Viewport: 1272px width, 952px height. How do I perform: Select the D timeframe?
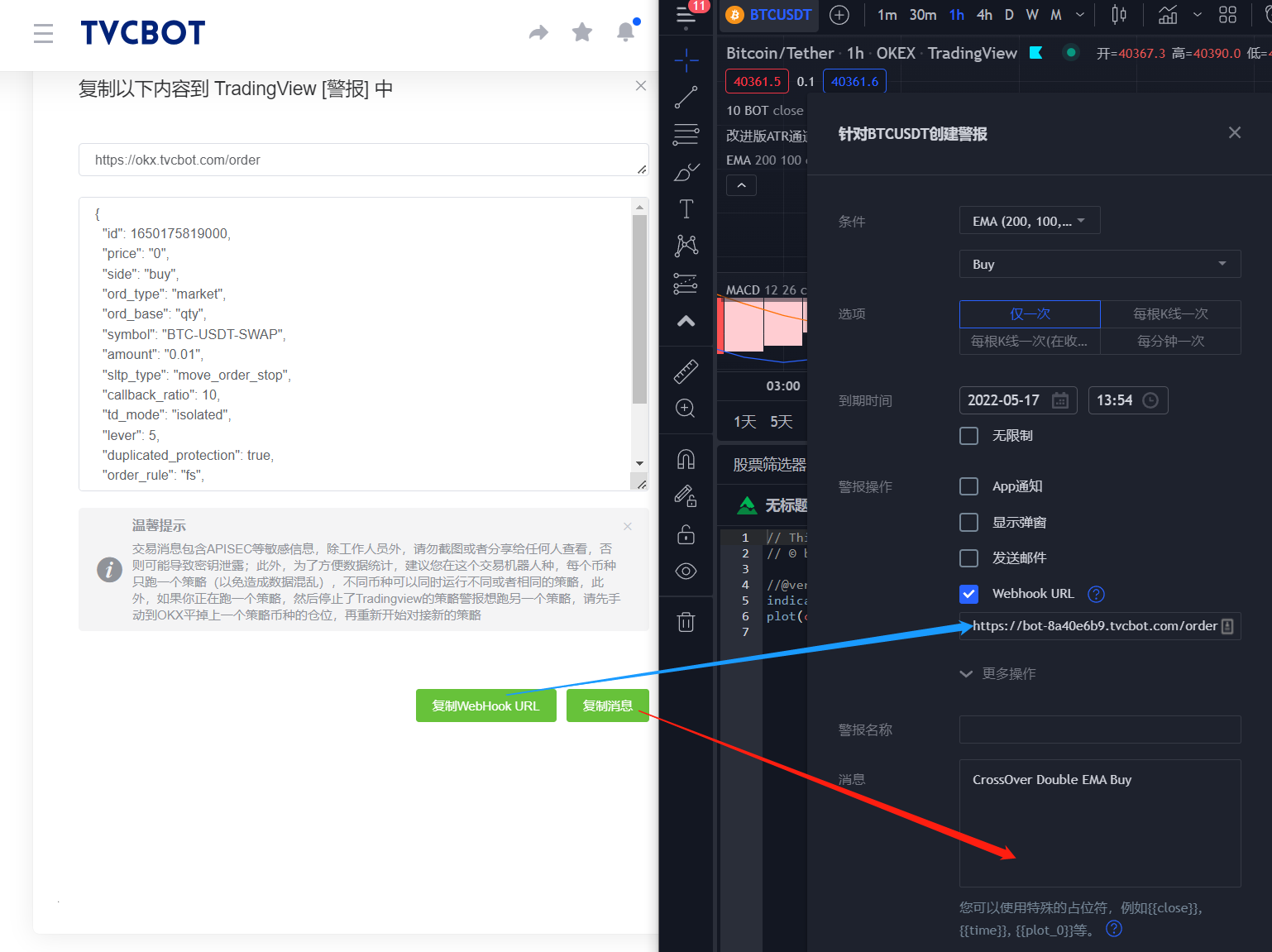(1009, 15)
